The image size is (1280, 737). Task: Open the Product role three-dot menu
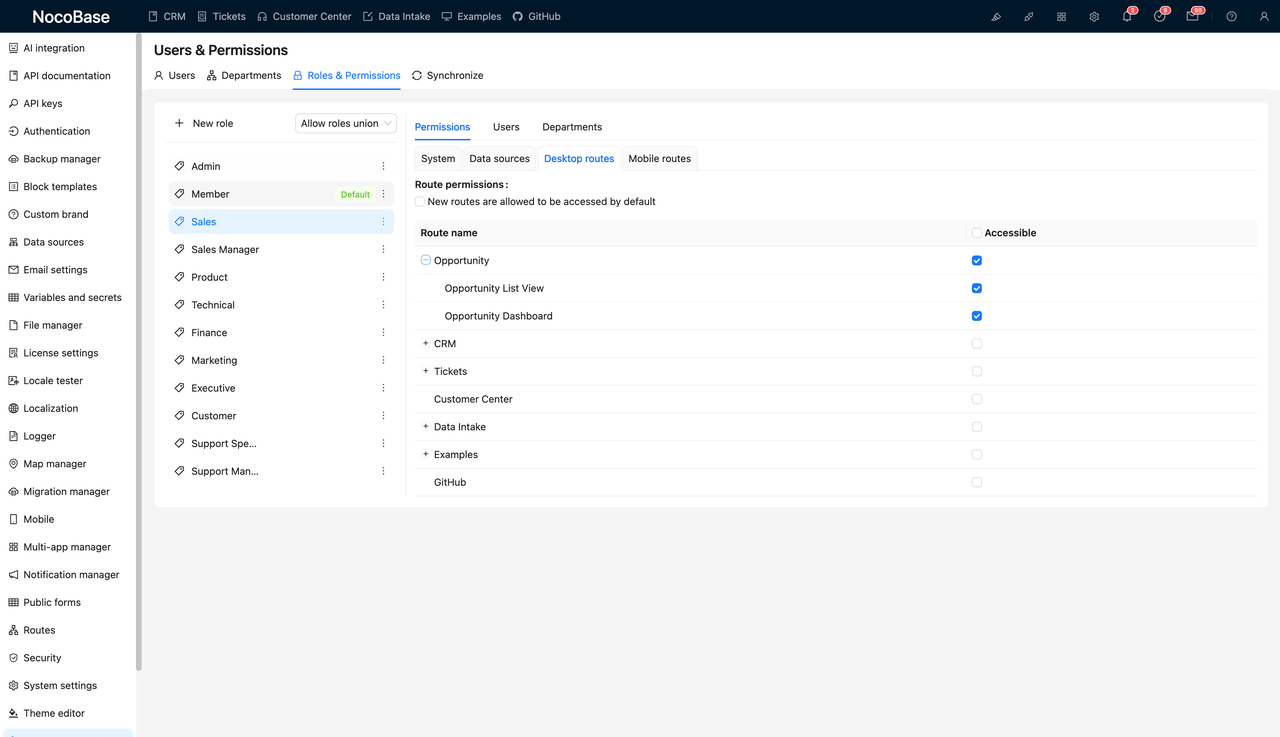(383, 277)
